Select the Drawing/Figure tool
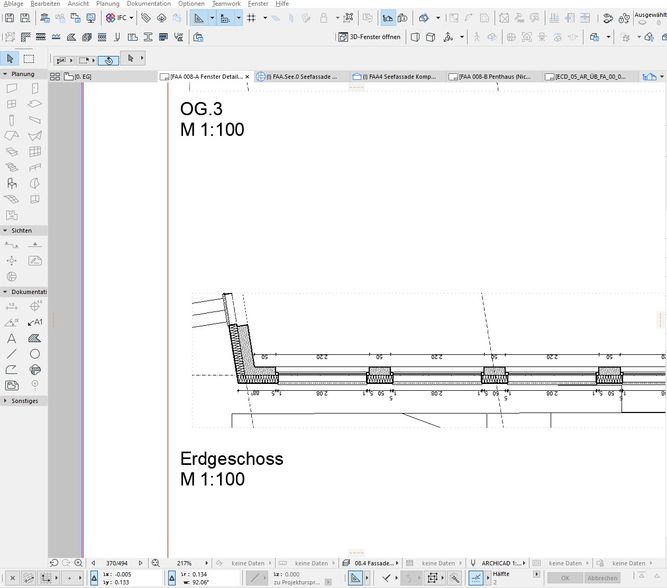The height and width of the screenshot is (588, 667). [11, 385]
